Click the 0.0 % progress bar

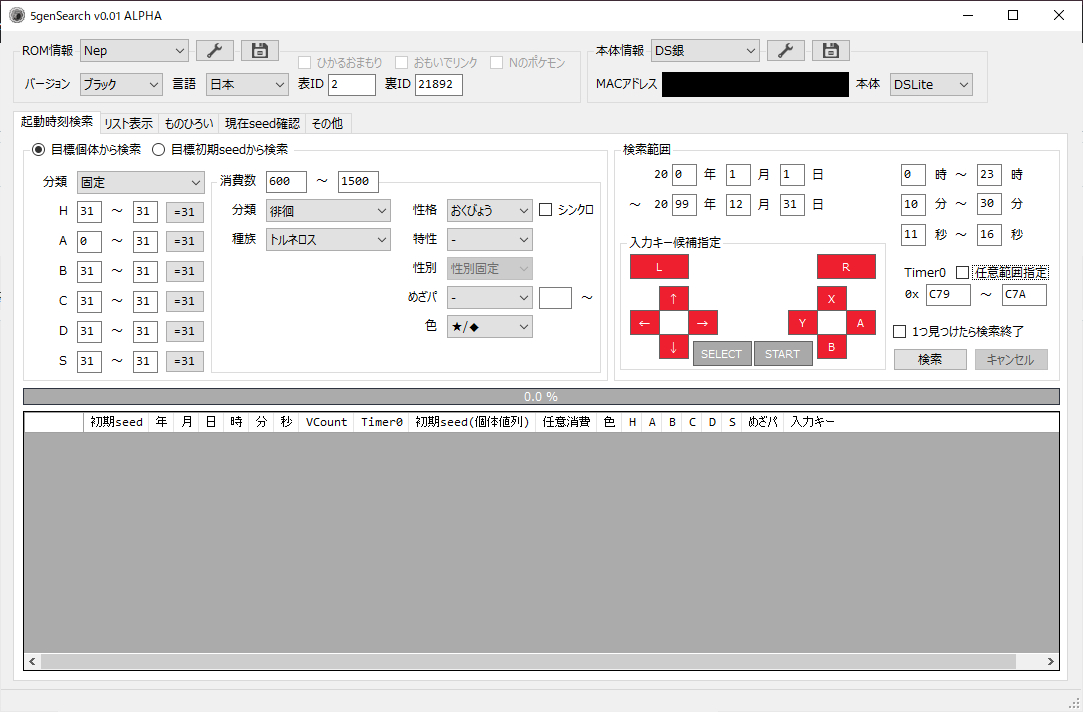click(x=541, y=396)
